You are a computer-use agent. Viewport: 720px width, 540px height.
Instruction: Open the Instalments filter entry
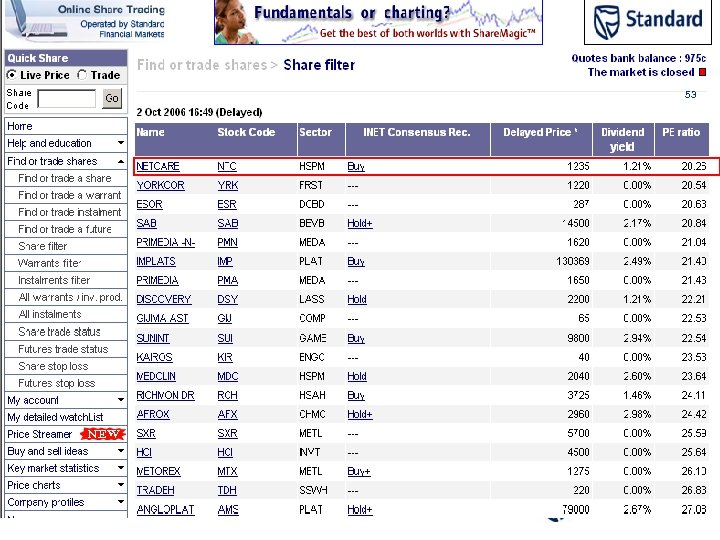pyautogui.click(x=54, y=280)
